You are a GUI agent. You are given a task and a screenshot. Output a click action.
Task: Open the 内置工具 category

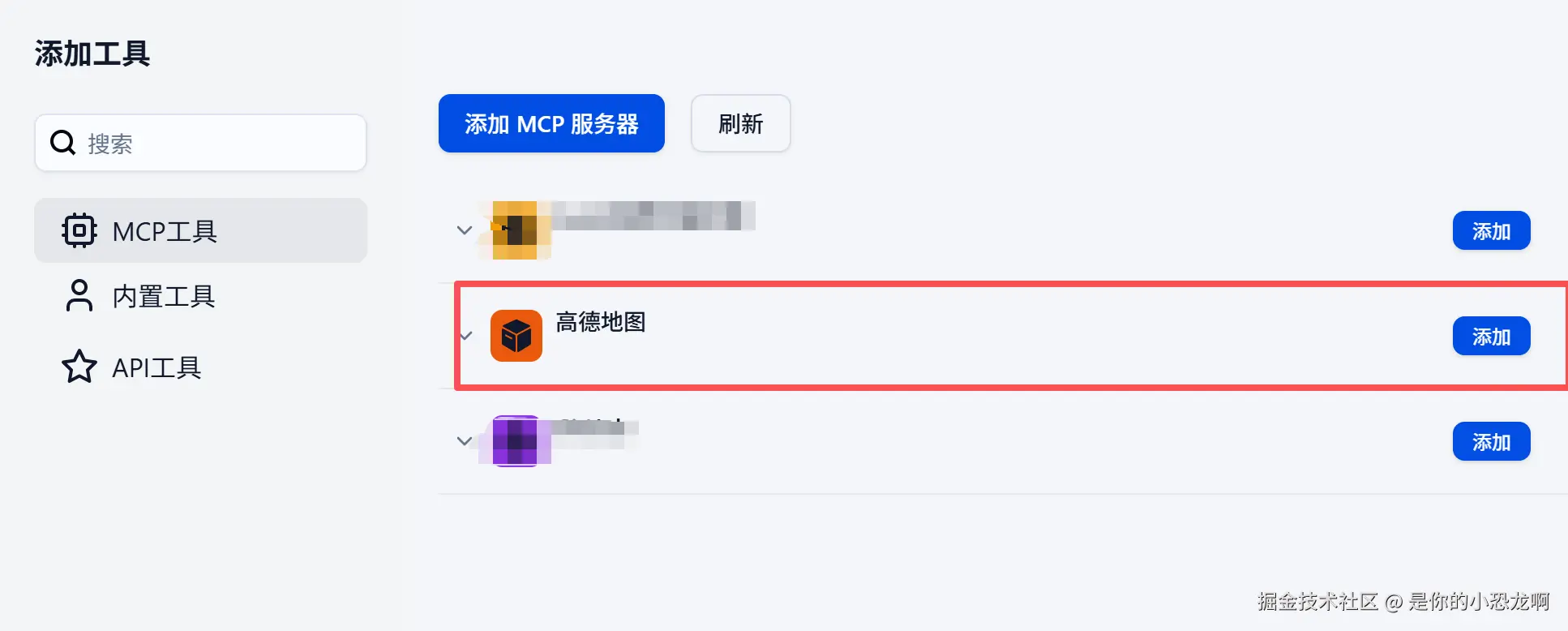coord(201,296)
